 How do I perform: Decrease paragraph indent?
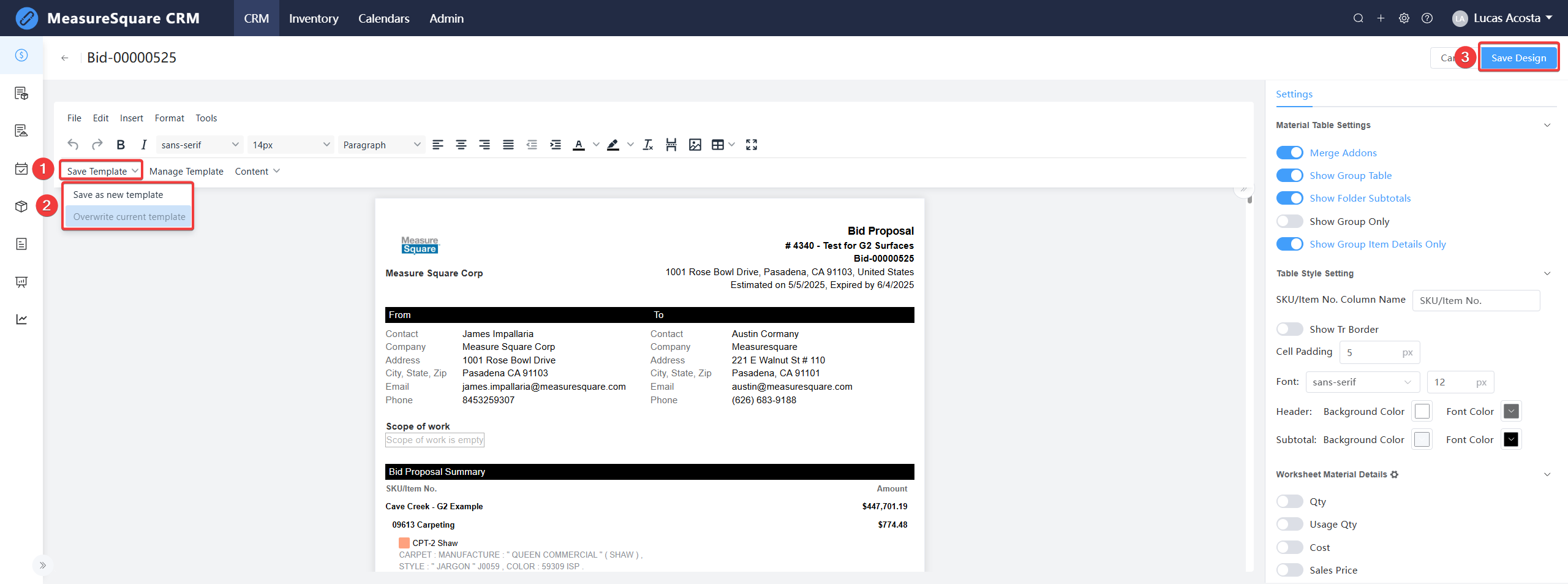532,145
